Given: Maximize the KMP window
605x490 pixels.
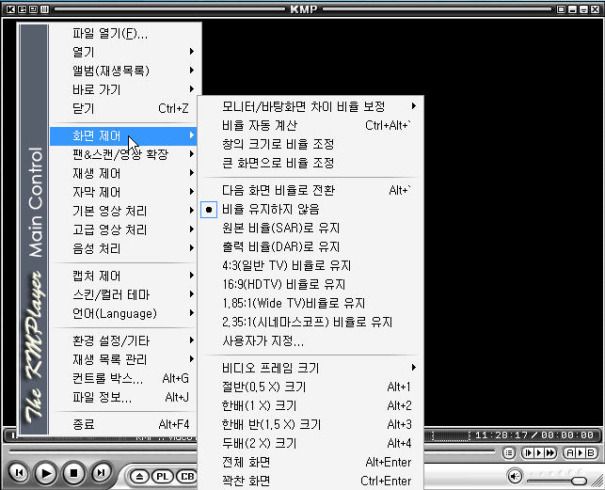Looking at the screenshot, I should click(x=583, y=9).
